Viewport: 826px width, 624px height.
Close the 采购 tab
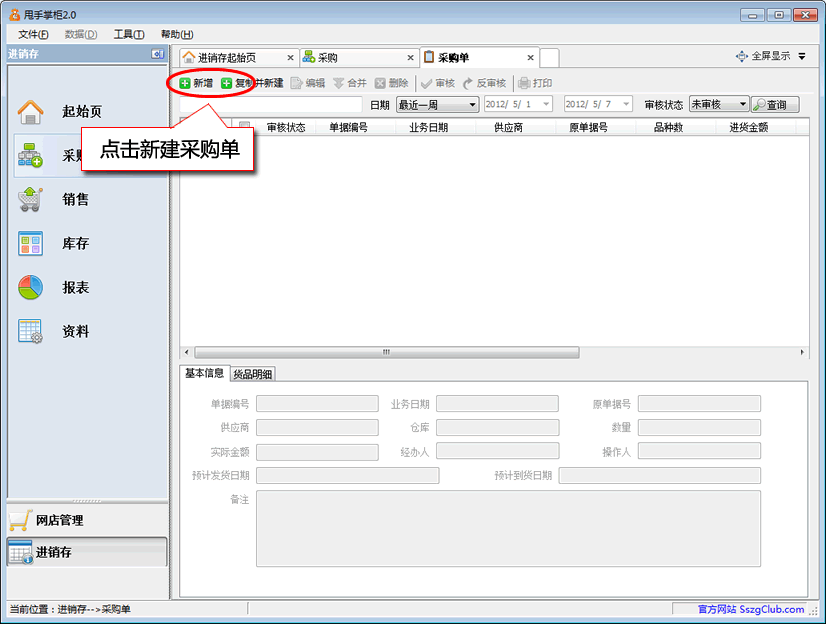coord(410,57)
